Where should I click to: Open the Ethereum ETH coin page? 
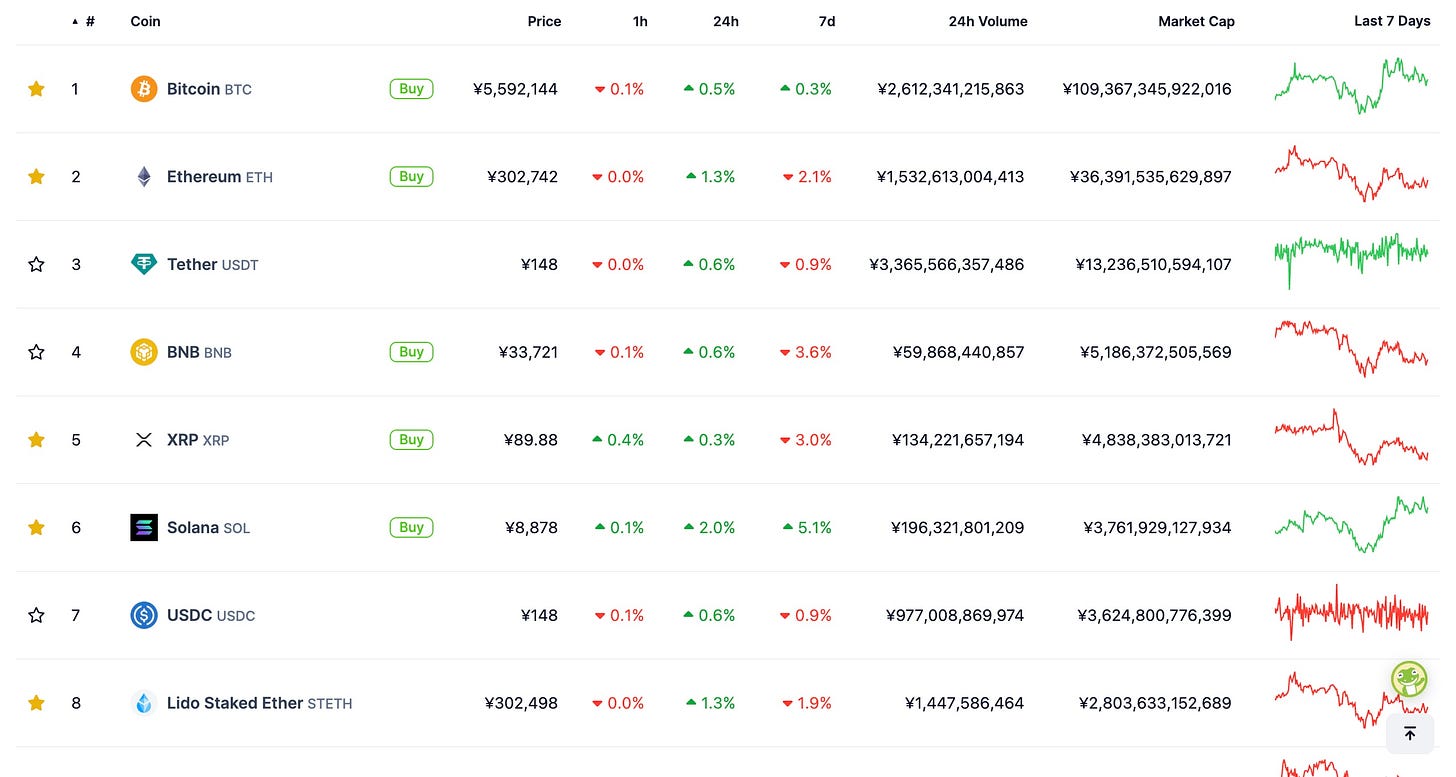[x=220, y=177]
